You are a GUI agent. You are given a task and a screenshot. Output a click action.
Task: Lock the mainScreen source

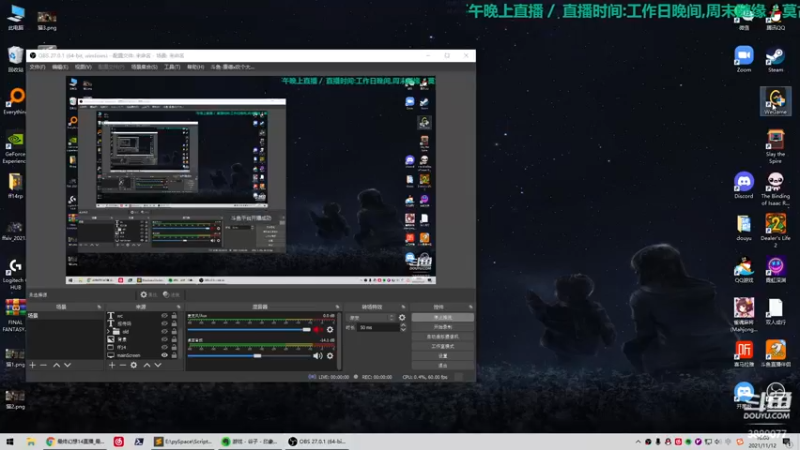coord(174,355)
